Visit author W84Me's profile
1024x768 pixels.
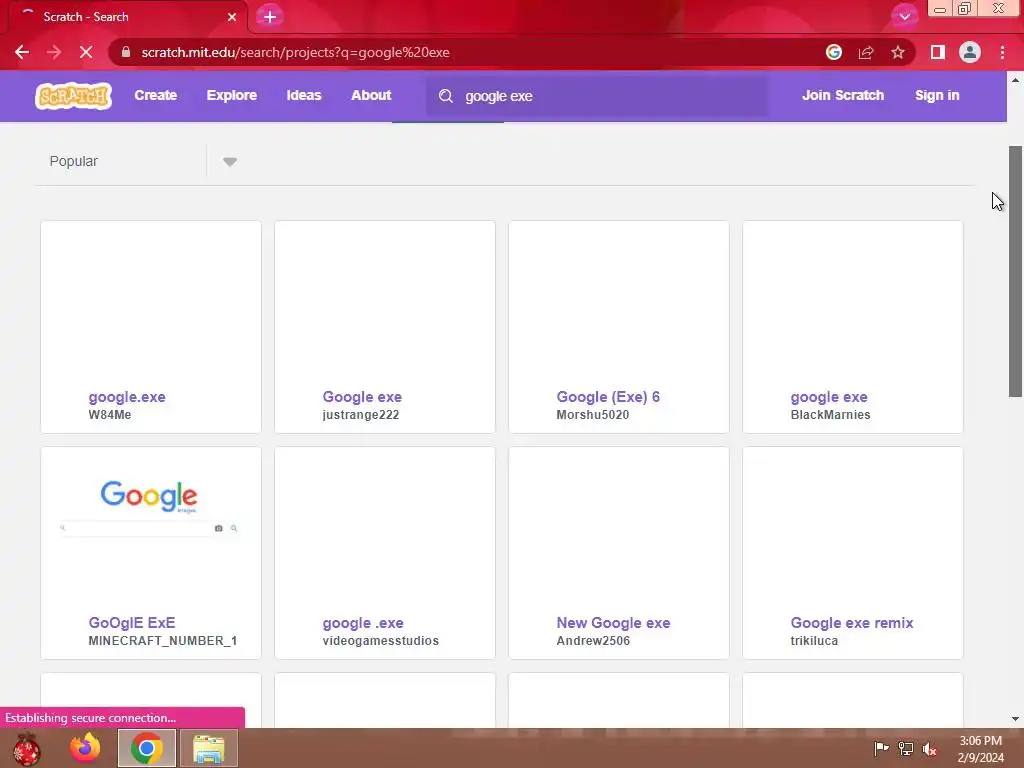[x=110, y=415]
